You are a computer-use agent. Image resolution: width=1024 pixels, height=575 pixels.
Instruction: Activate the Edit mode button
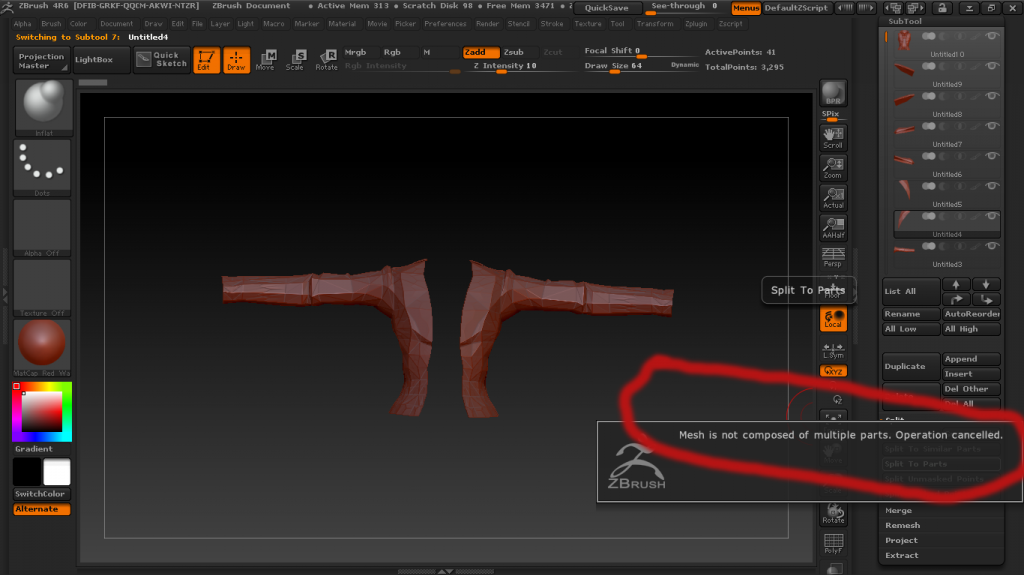[x=206, y=59]
